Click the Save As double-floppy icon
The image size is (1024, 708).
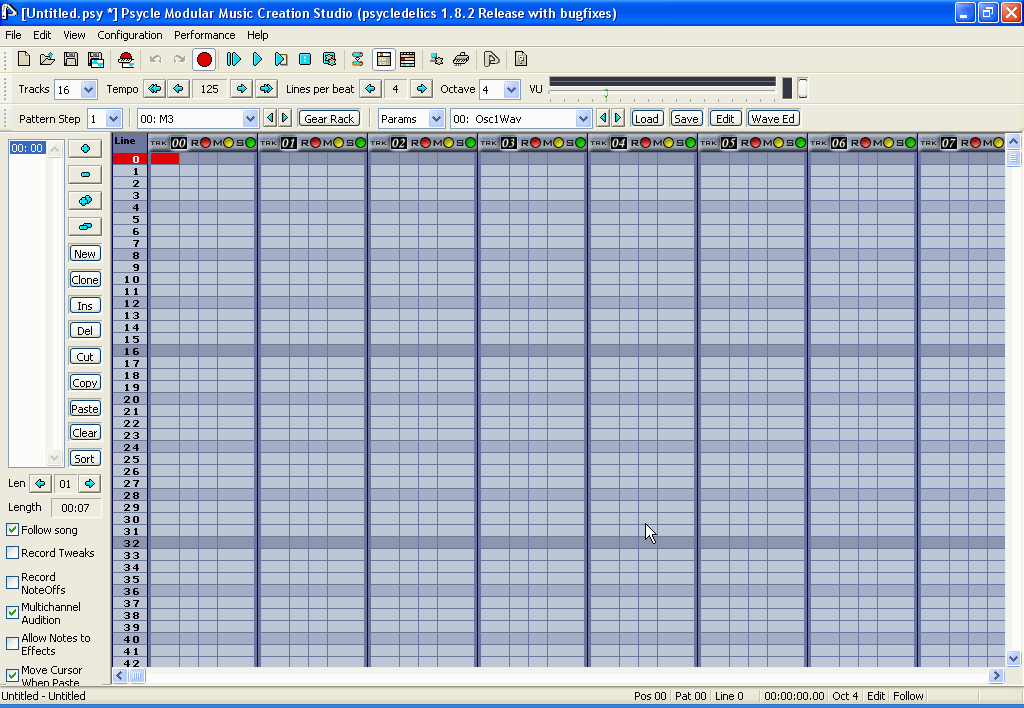tap(96, 59)
